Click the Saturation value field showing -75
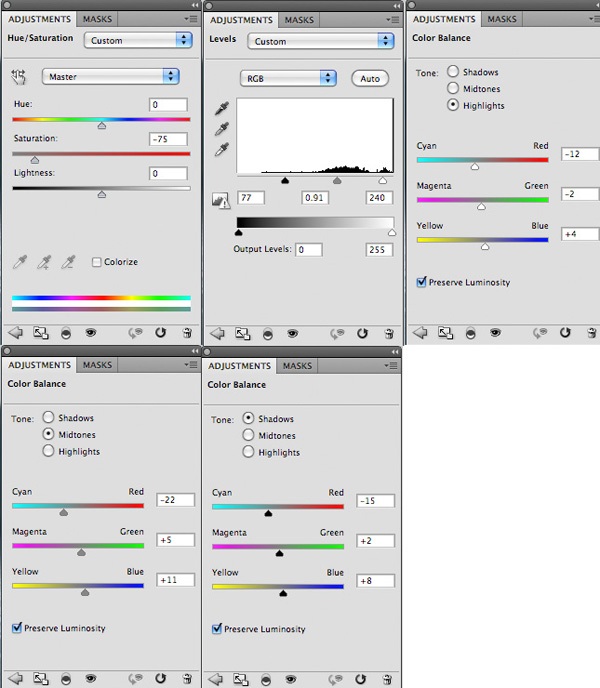This screenshot has width=600, height=688. pyautogui.click(x=168, y=139)
